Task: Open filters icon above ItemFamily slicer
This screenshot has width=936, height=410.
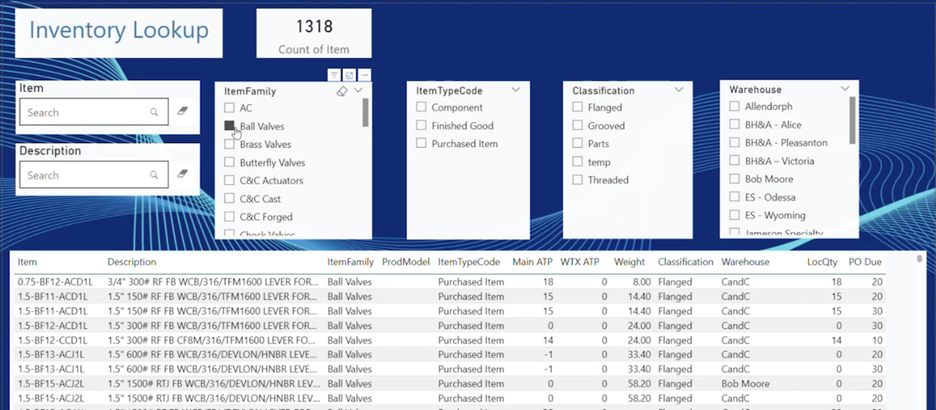Action: coord(334,75)
